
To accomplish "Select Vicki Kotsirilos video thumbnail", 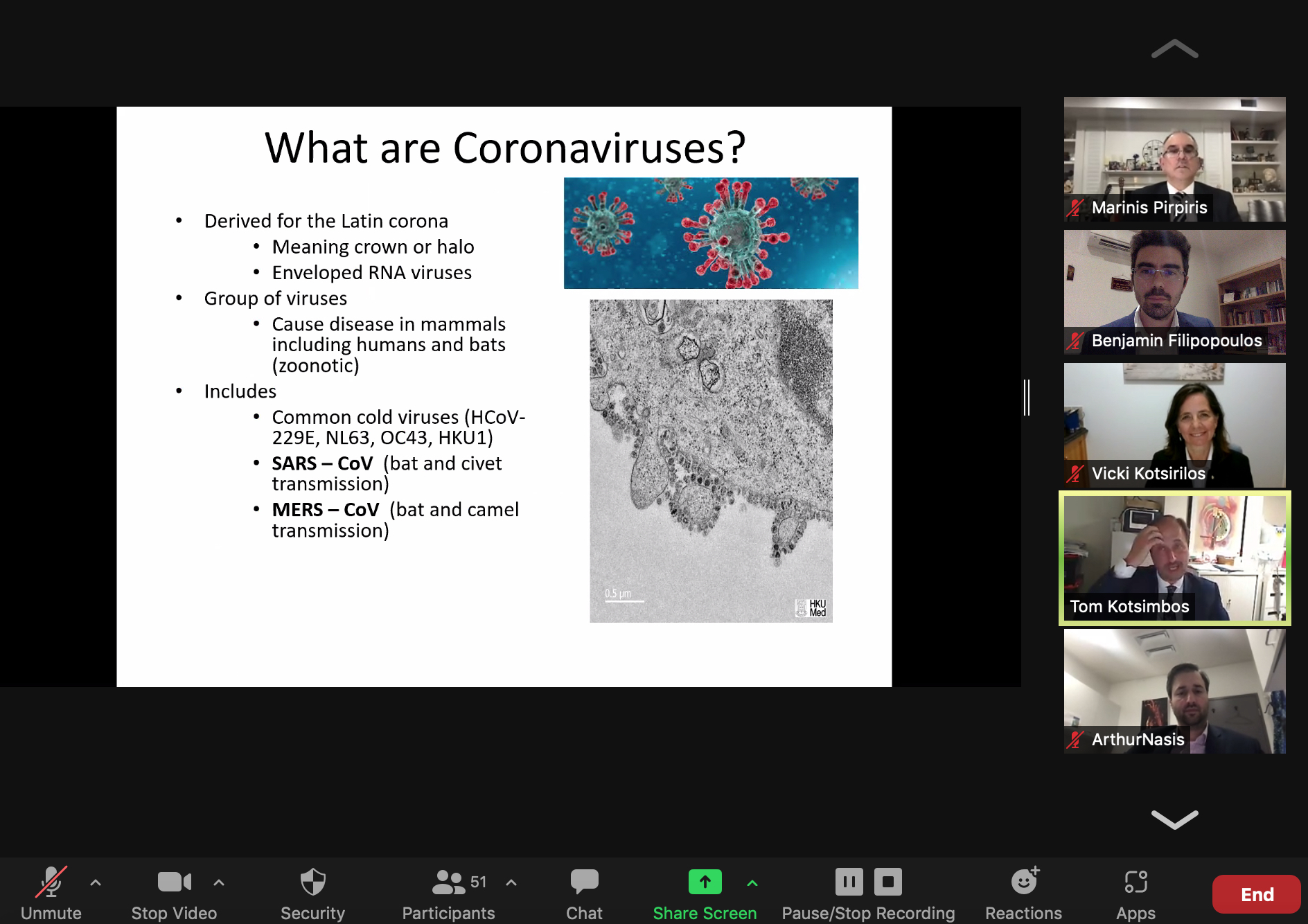I will (1174, 425).
